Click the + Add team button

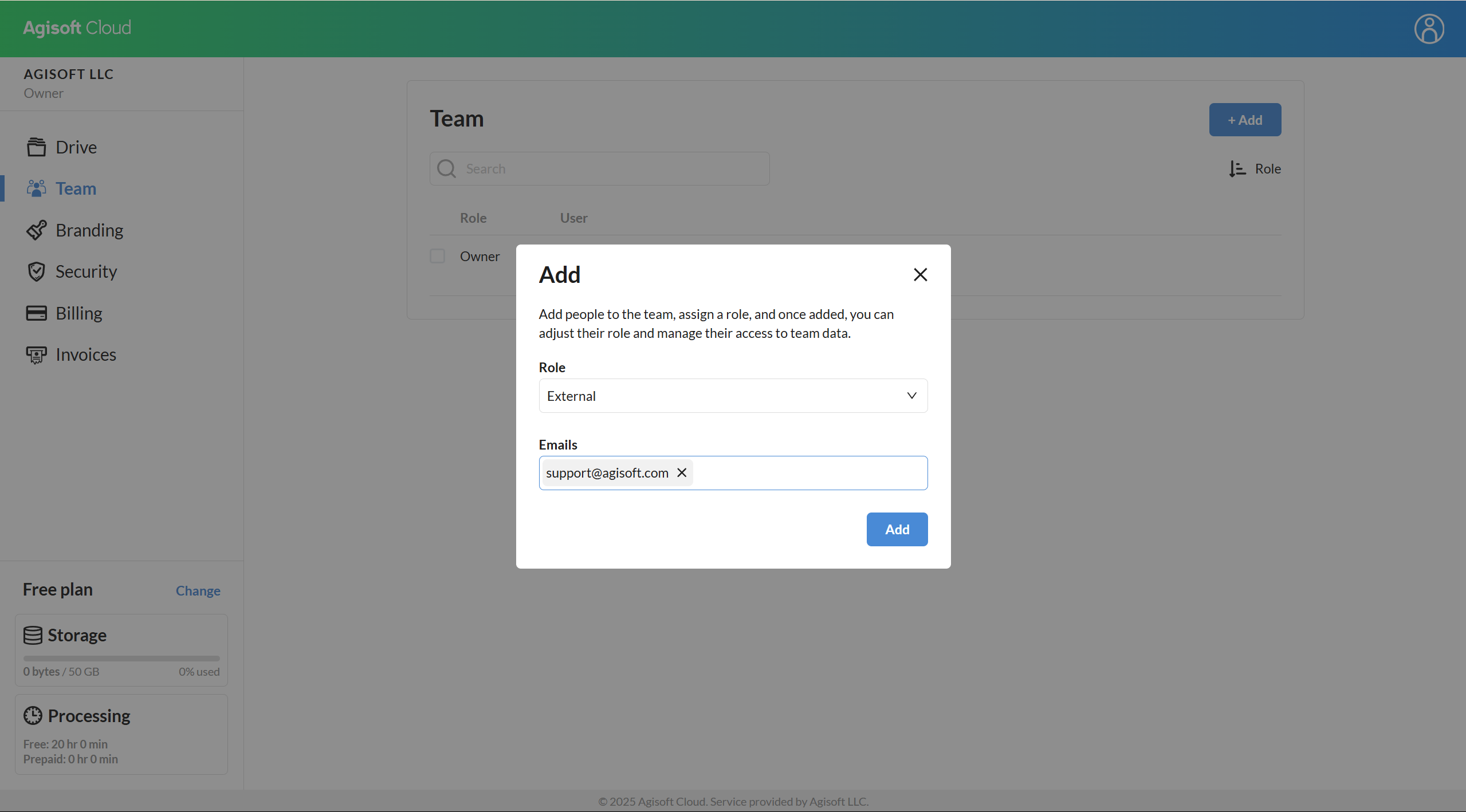(1245, 120)
